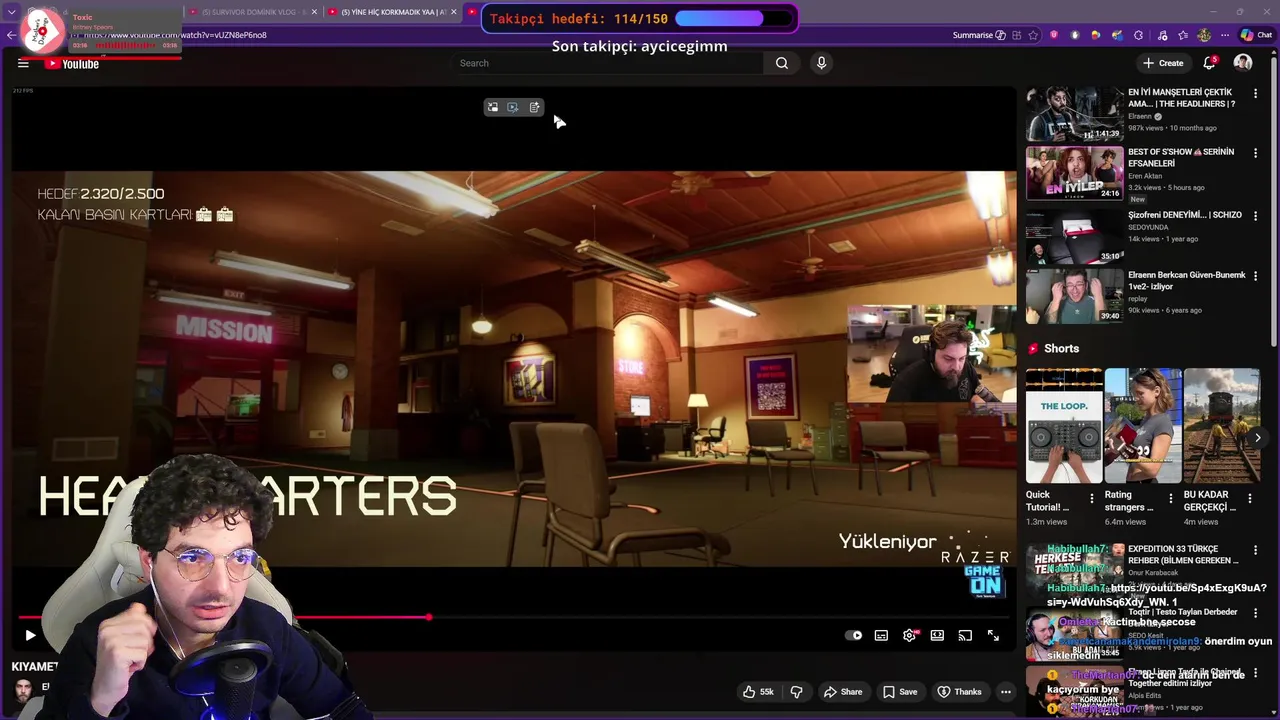The width and height of the screenshot is (1280, 720).
Task: Open BEST OF S'SHOW thumbnail
Action: point(1074,173)
